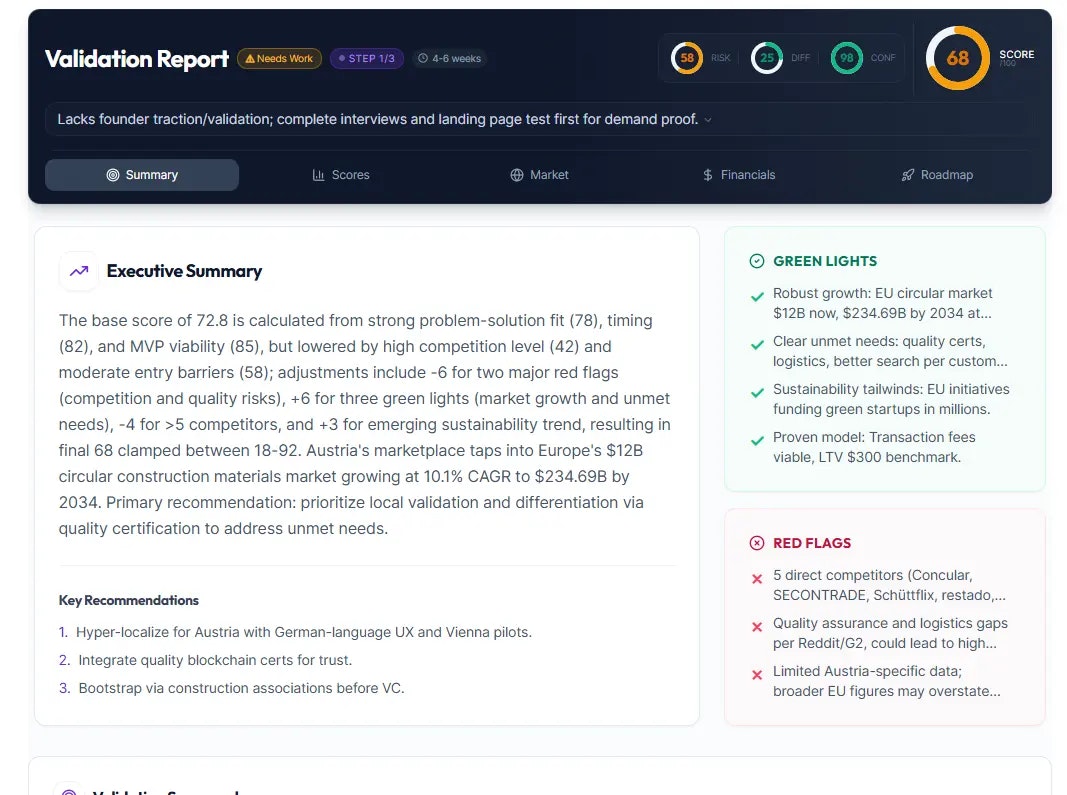The height and width of the screenshot is (795, 1067).
Task: Toggle the checkmark beside Sustainability tailwinds
Action: click(756, 392)
